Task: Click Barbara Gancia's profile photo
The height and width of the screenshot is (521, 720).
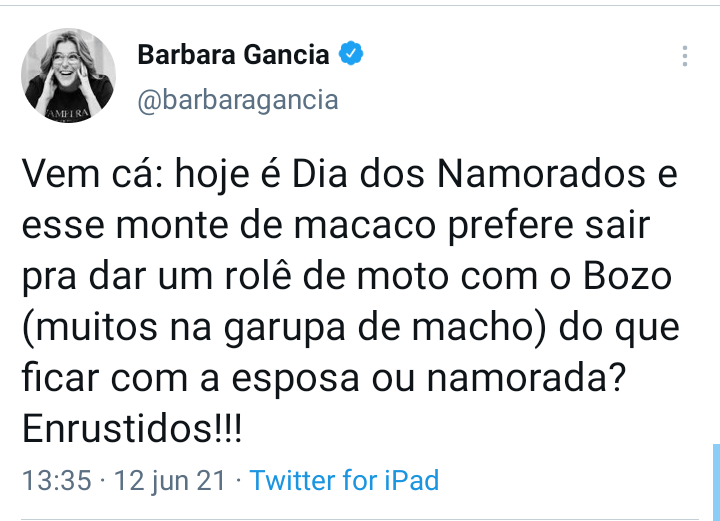Action: click(x=69, y=75)
